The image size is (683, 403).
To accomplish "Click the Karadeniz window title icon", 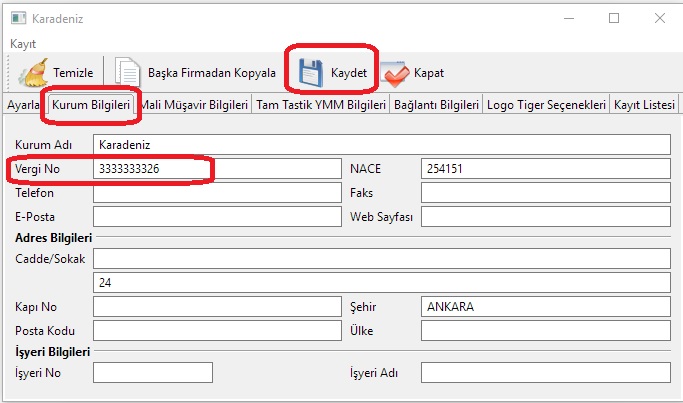I will coord(17,18).
